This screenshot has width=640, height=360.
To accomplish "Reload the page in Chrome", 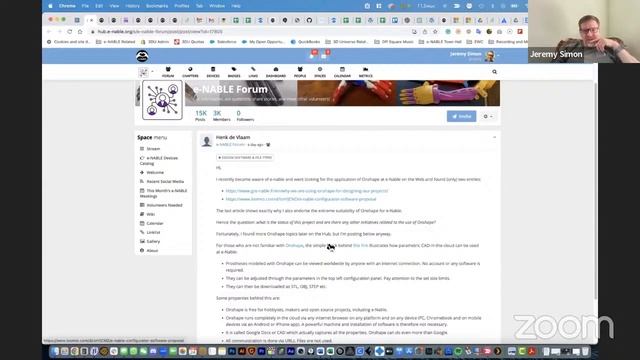I will click(69, 31).
